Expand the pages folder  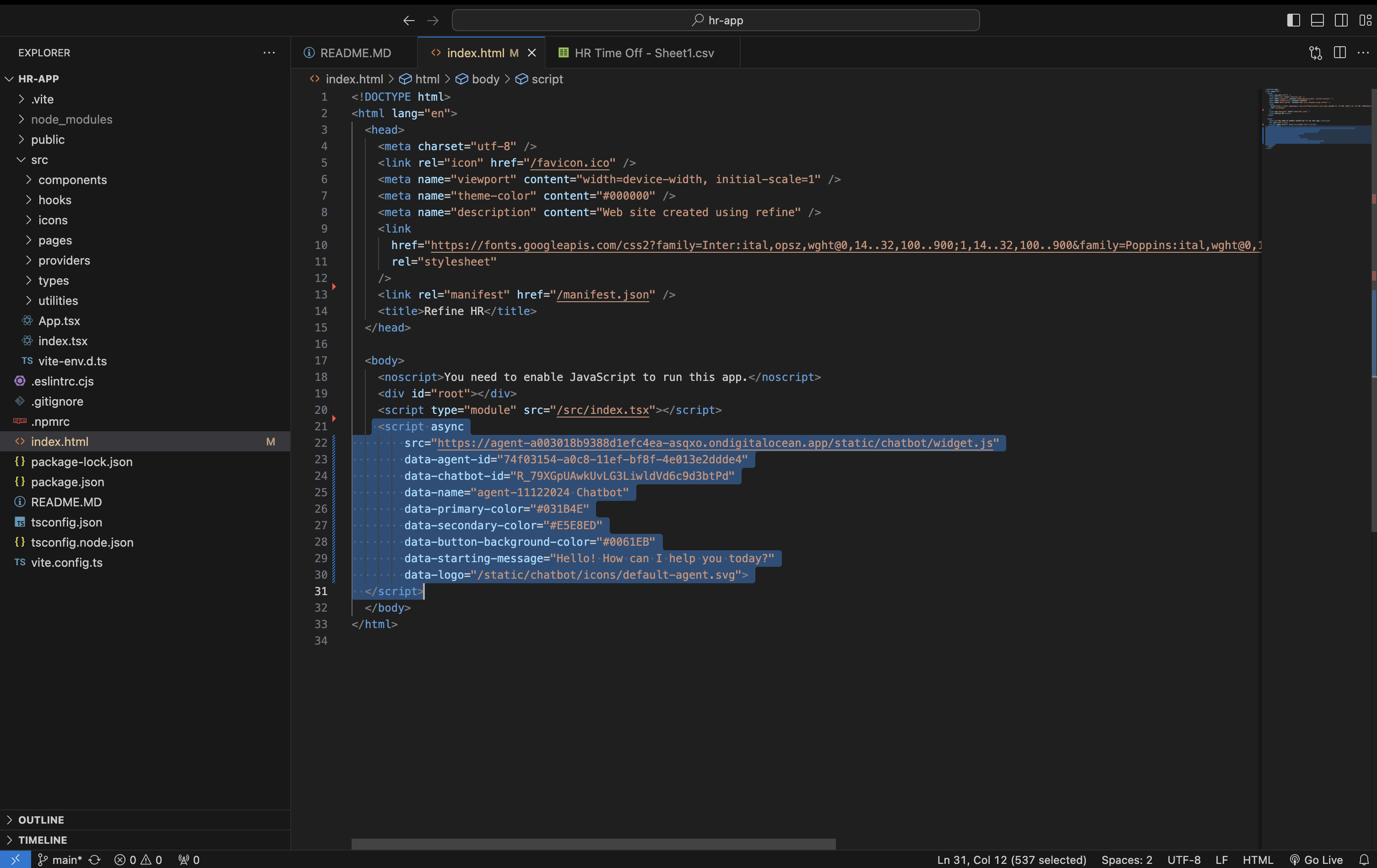click(x=145, y=240)
